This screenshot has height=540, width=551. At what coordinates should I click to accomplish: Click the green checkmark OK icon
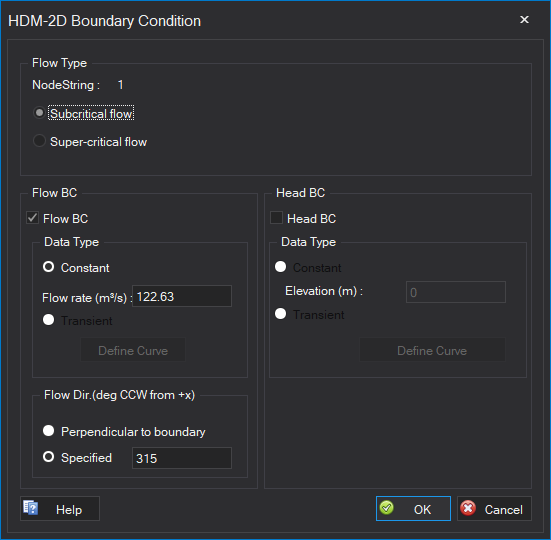(387, 508)
